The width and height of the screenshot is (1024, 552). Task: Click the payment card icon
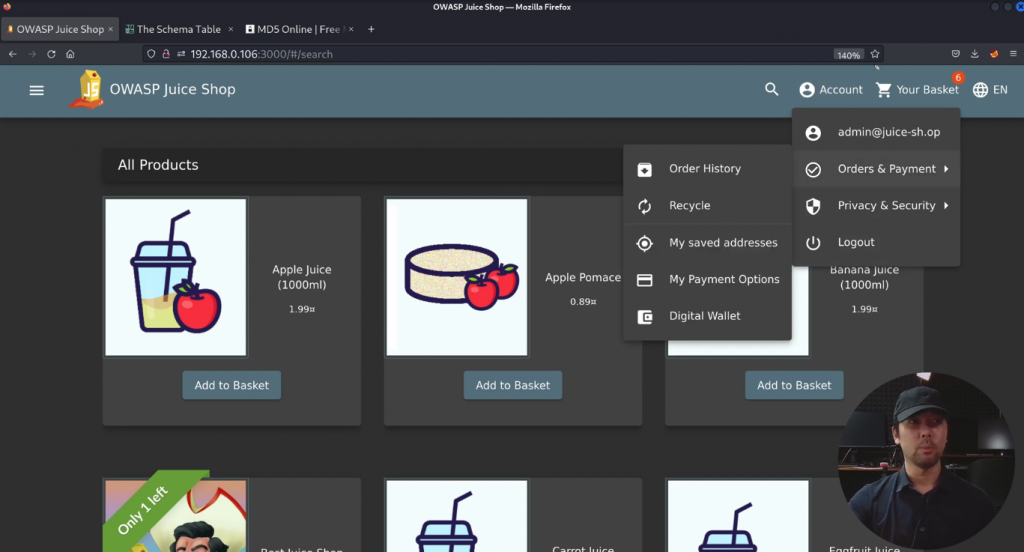point(645,280)
